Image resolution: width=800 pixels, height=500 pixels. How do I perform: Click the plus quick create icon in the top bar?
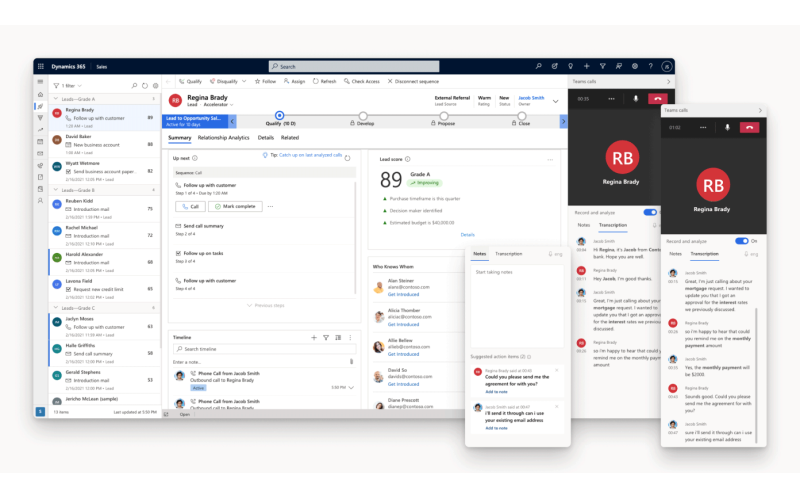click(587, 66)
